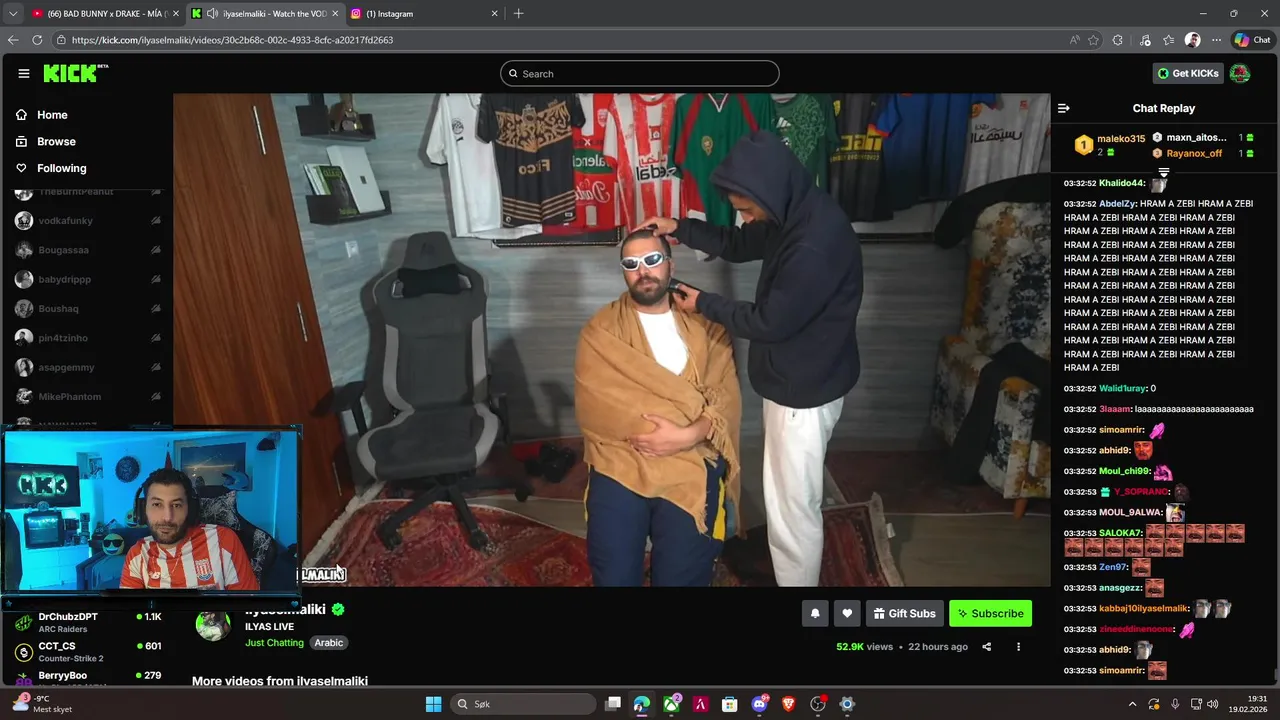Focus the Kick search box

coord(640,73)
